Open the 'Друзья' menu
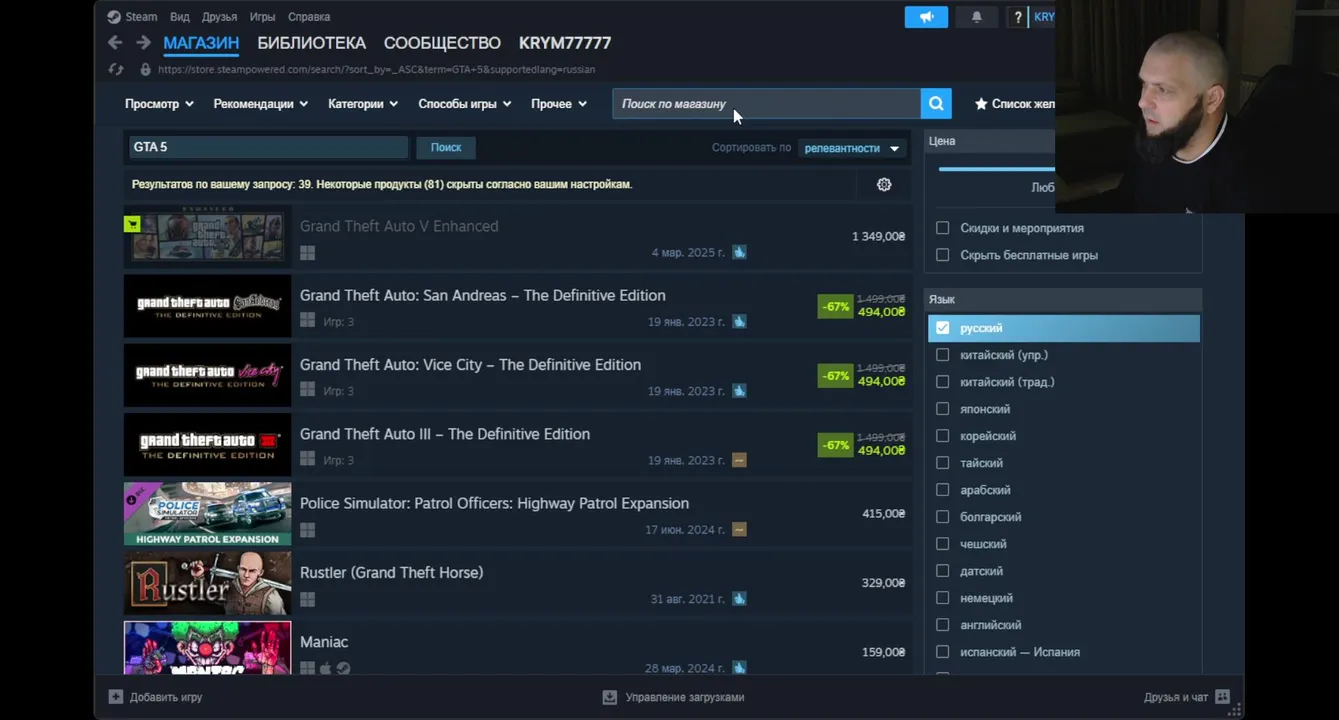Image resolution: width=1339 pixels, height=720 pixels. tap(219, 17)
